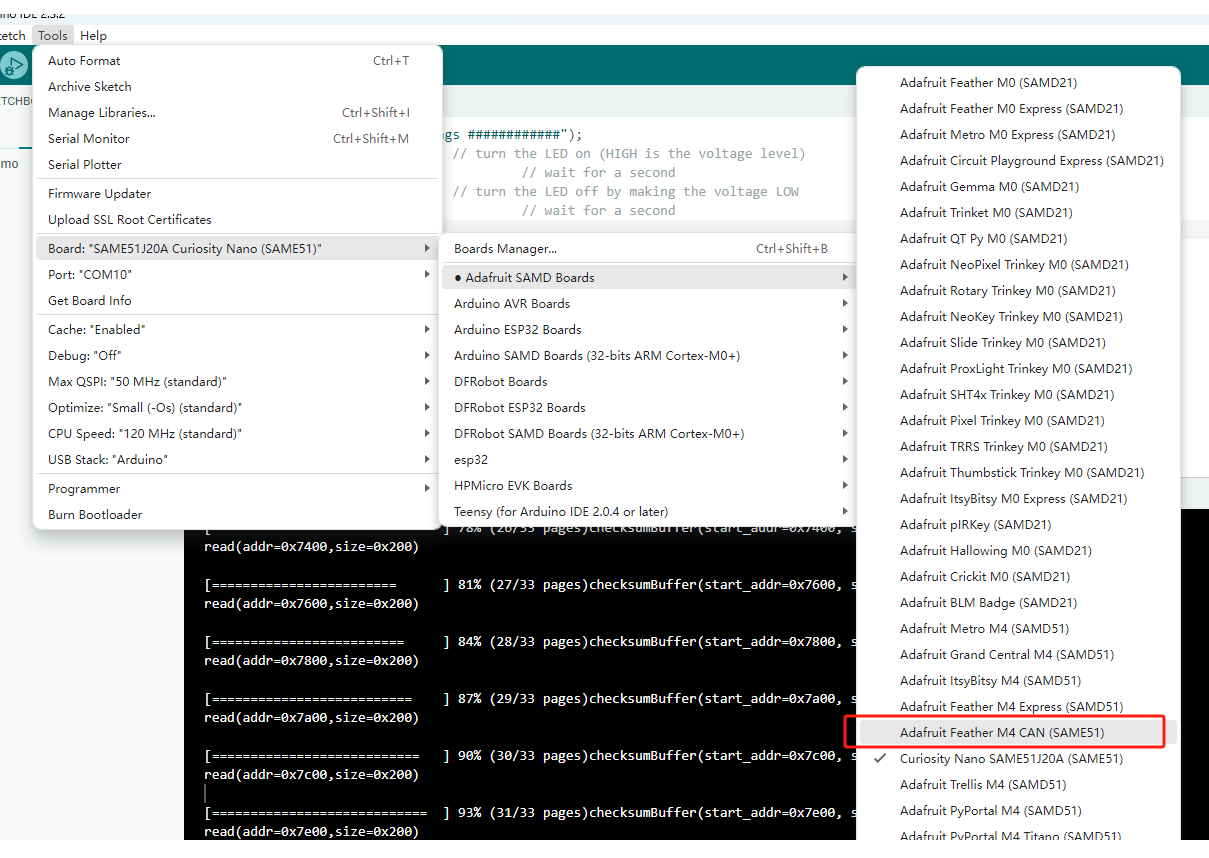Expand the esp32 boards submenu

648,460
